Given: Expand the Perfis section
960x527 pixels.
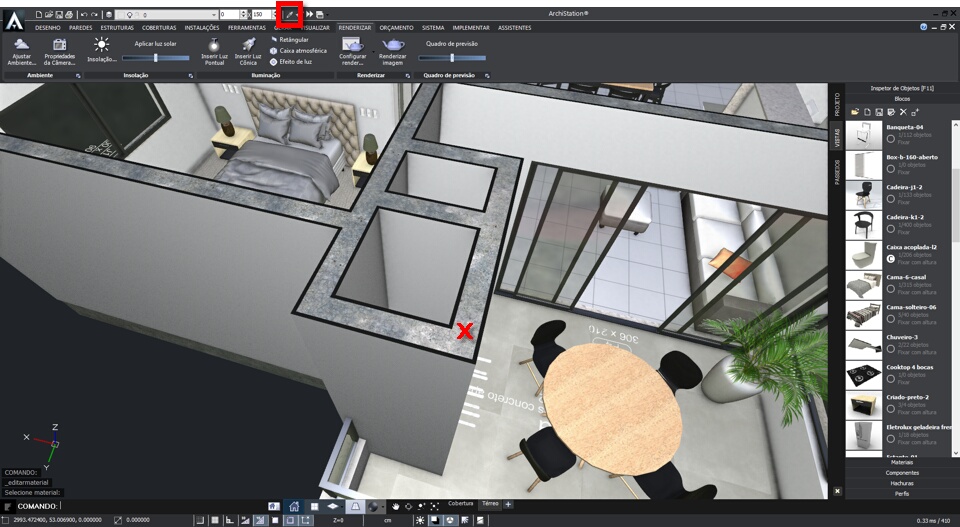Looking at the screenshot, I should point(902,493).
